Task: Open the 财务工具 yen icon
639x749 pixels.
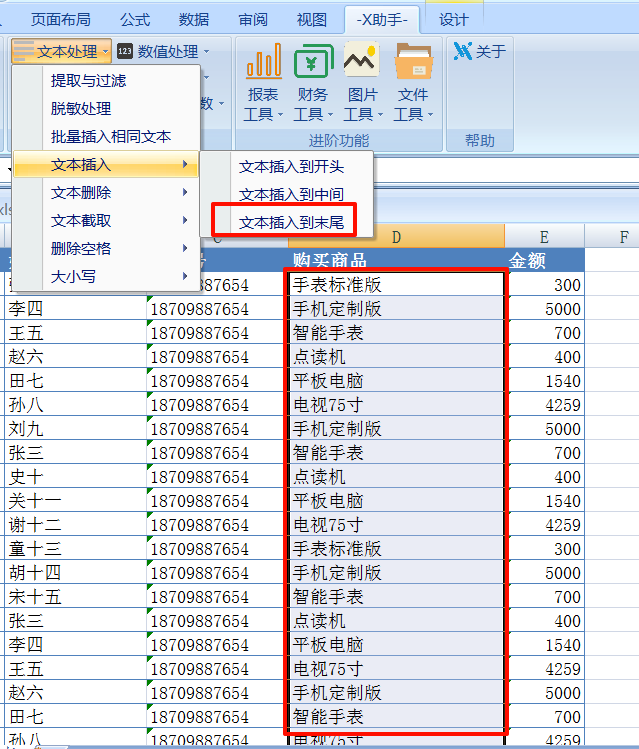Action: (313, 61)
